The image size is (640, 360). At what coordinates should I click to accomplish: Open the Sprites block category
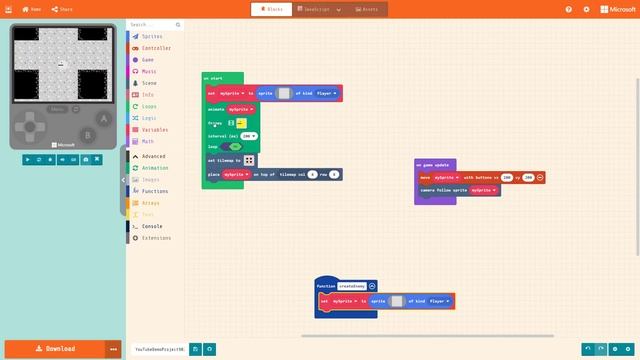(155, 36)
